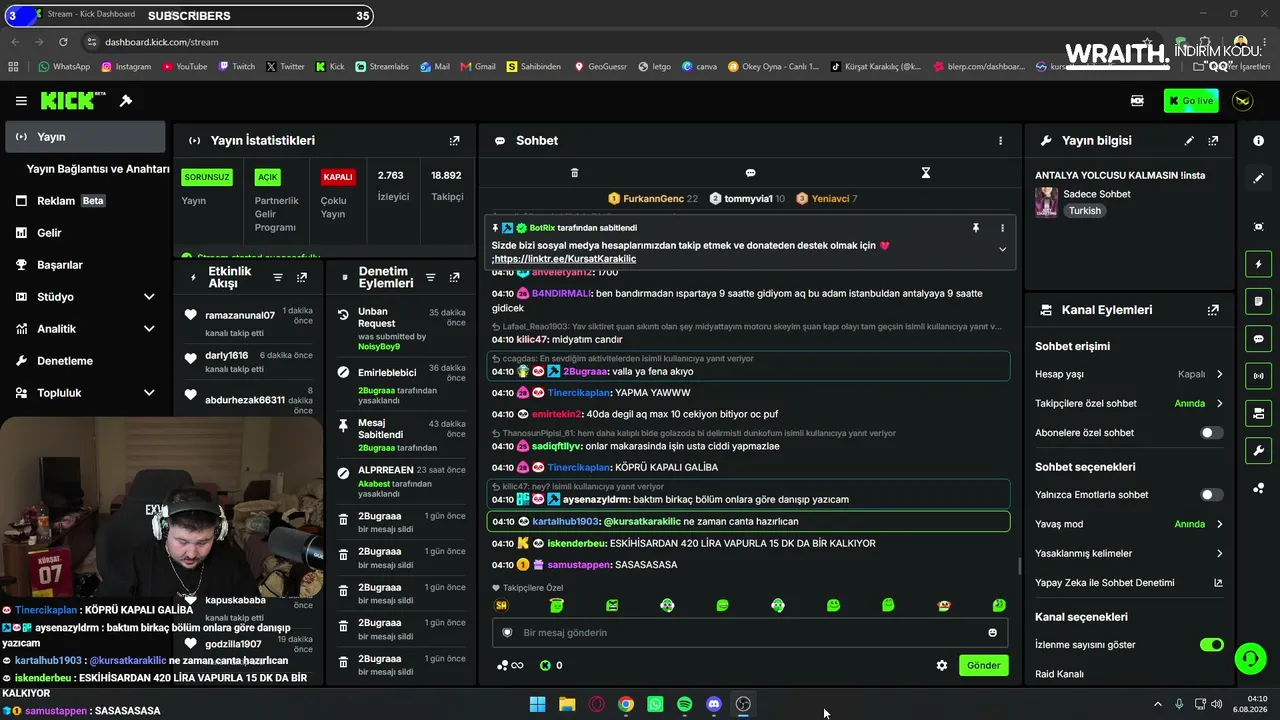Open Takipçilere özel sohbet setting
The image size is (1280, 720).
click(x=1129, y=404)
